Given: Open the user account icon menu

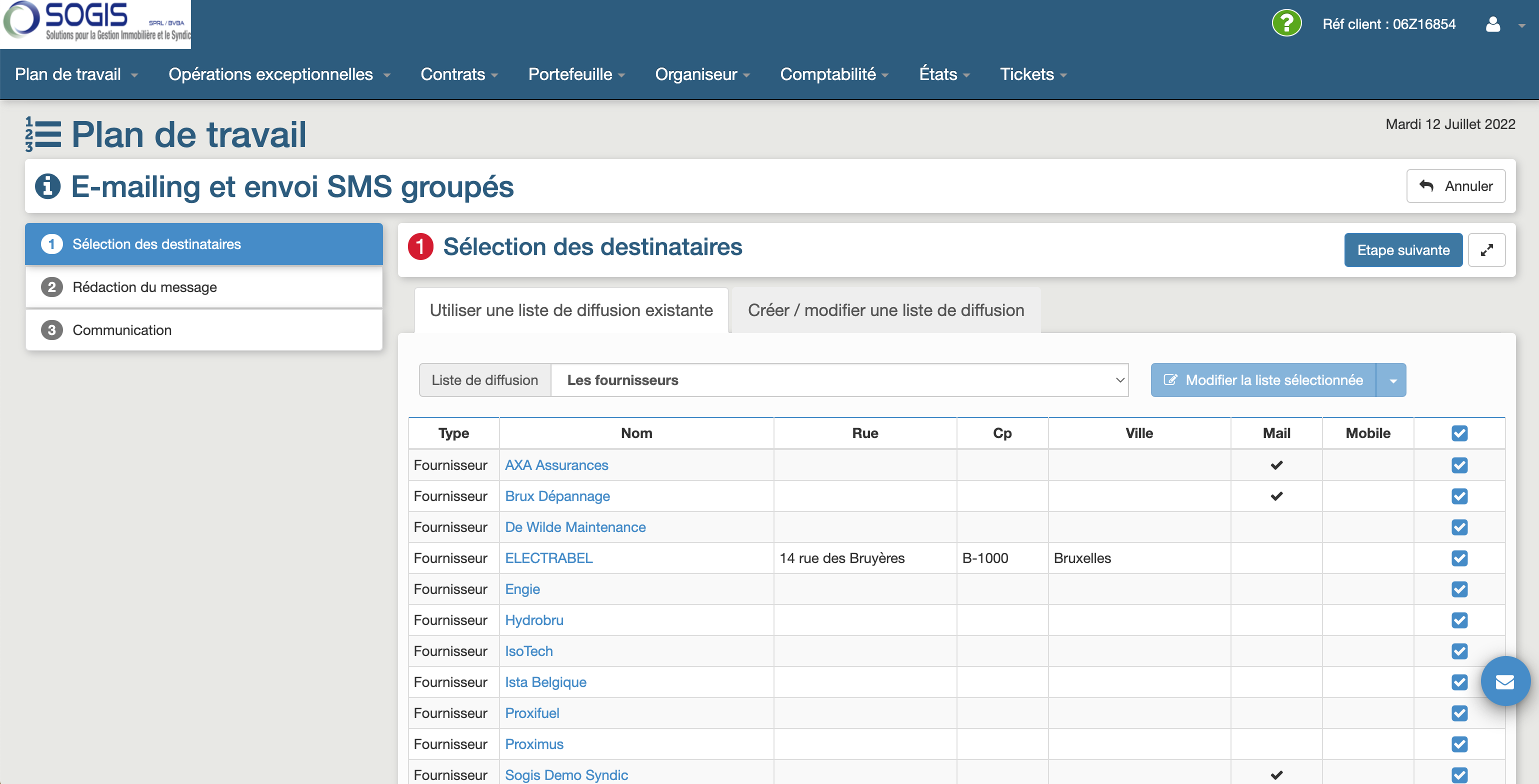Looking at the screenshot, I should tap(1492, 24).
